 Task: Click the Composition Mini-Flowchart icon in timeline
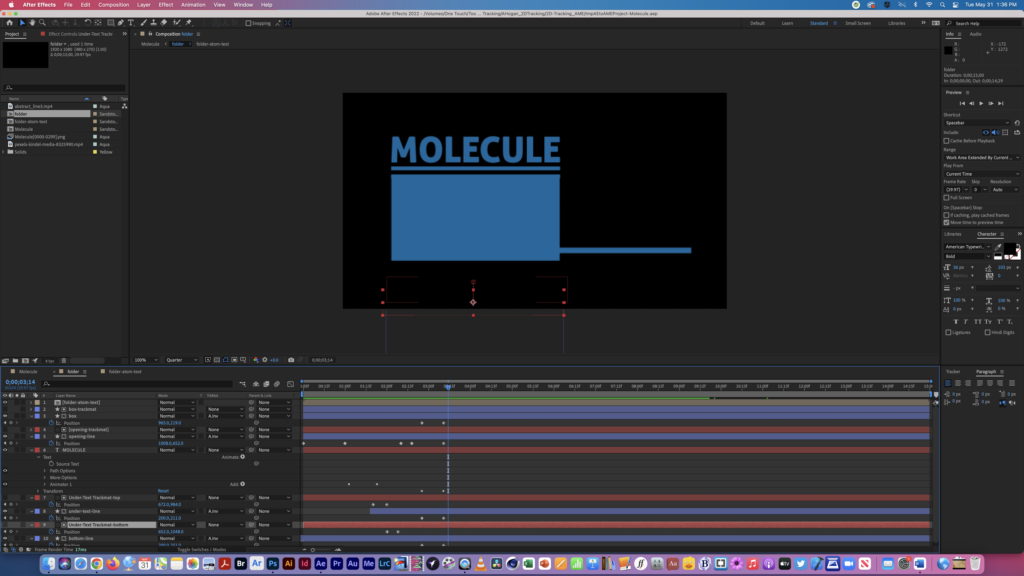click(243, 384)
